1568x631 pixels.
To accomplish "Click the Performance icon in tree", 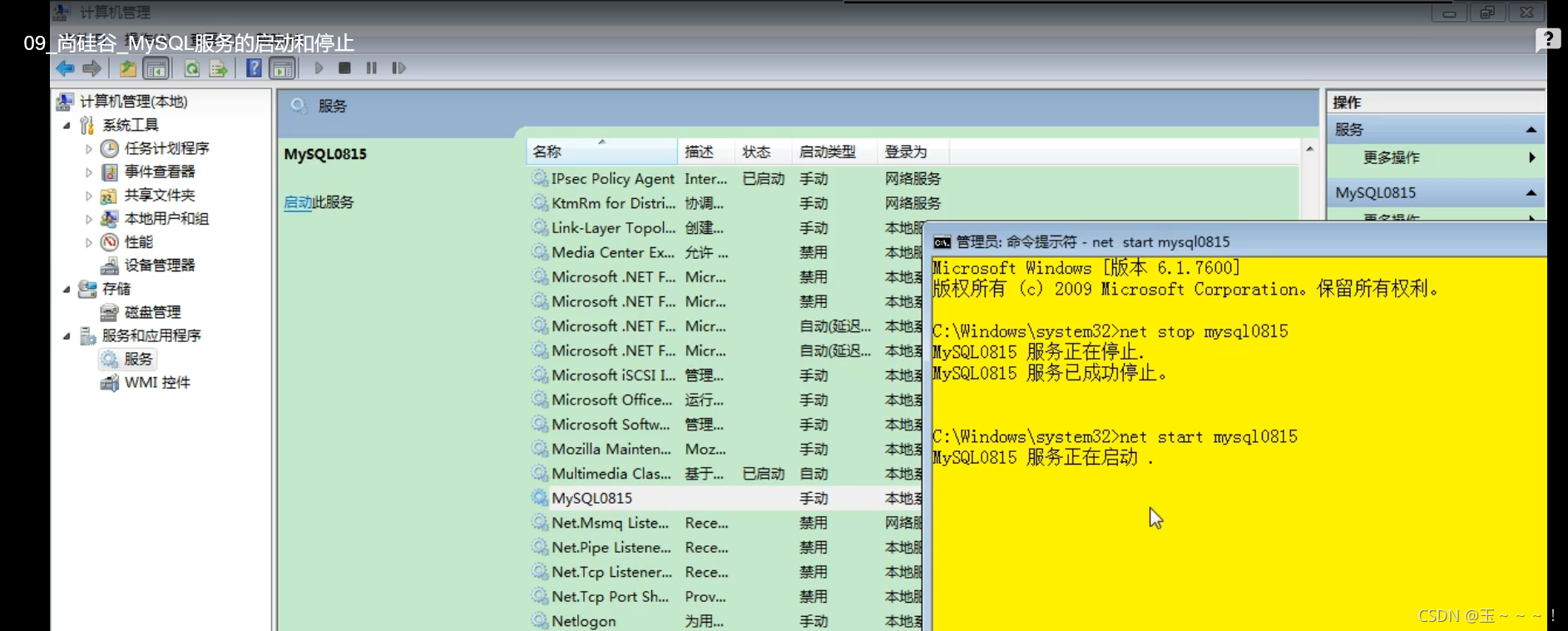I will pos(110,242).
